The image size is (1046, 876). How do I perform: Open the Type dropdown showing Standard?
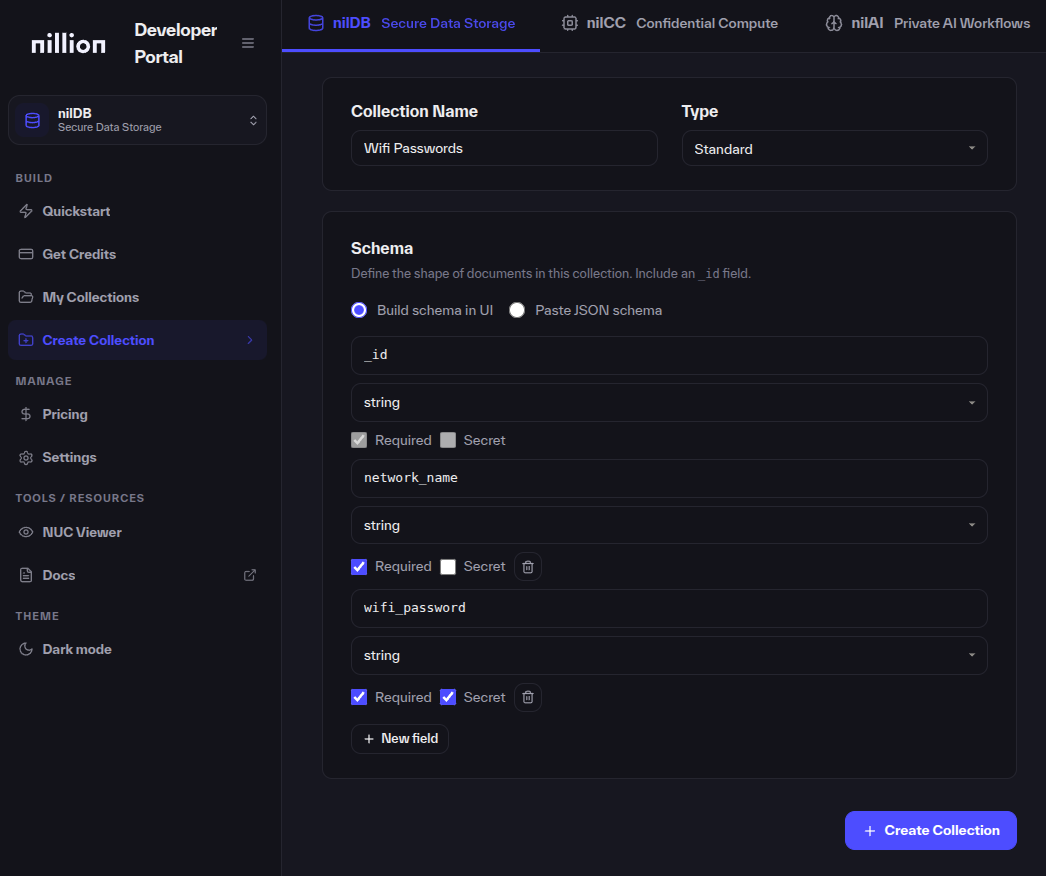pyautogui.click(x=835, y=148)
